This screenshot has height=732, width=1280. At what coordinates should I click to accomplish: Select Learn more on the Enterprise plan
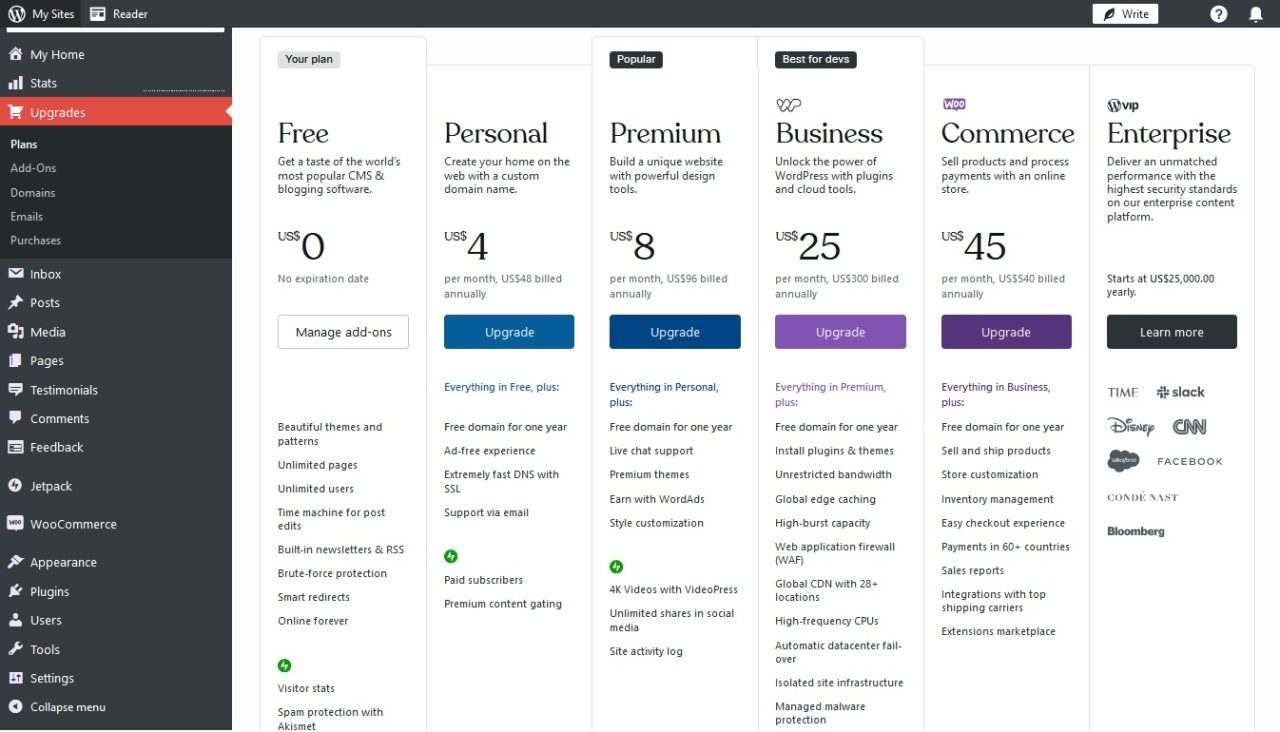[1171, 331]
